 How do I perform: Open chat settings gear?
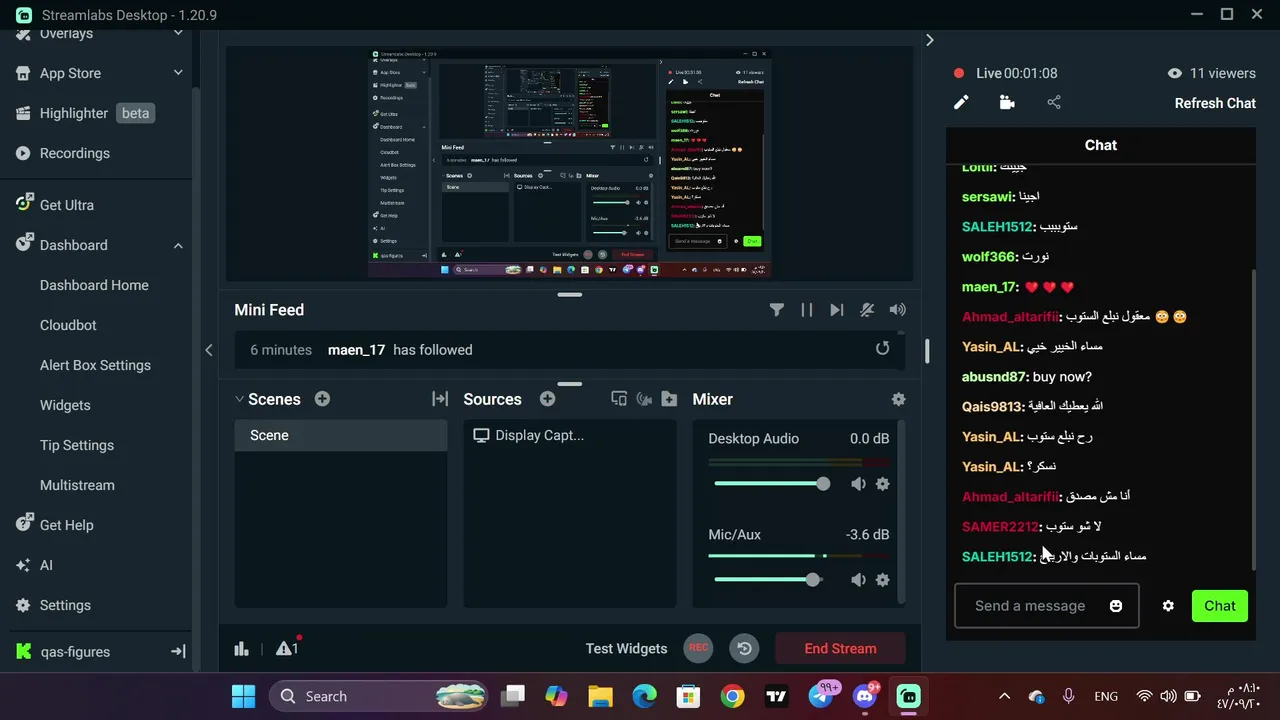(x=1168, y=606)
